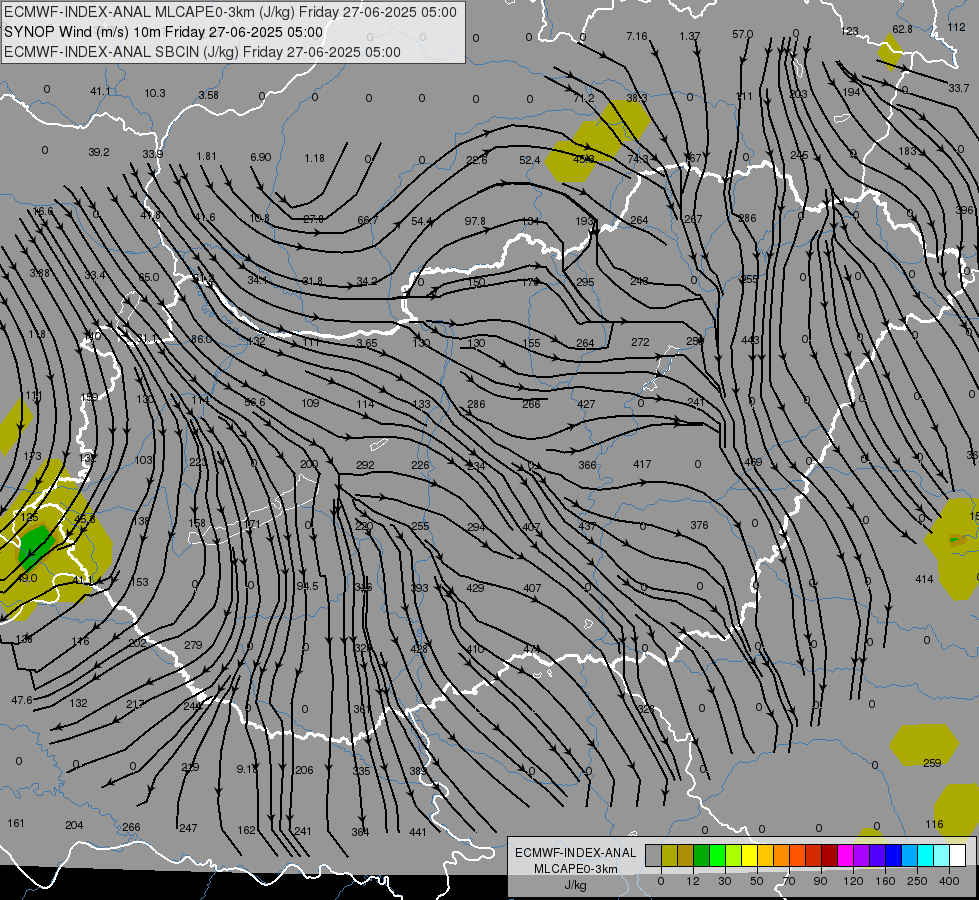979x900 pixels.
Task: Click the map value 52.4
Action: coord(529,161)
